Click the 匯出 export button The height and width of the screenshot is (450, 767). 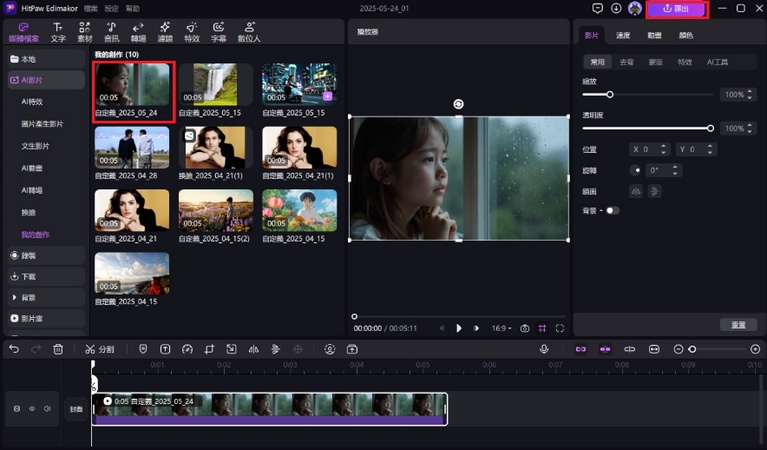[x=677, y=9]
